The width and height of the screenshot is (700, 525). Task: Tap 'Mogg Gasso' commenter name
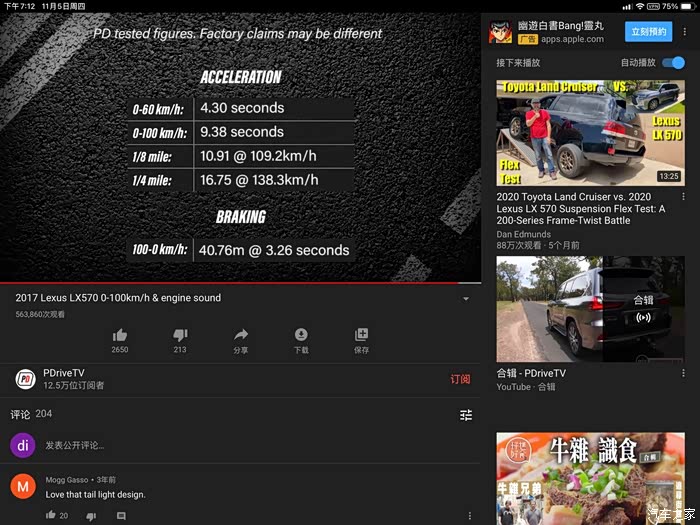[x=67, y=480]
